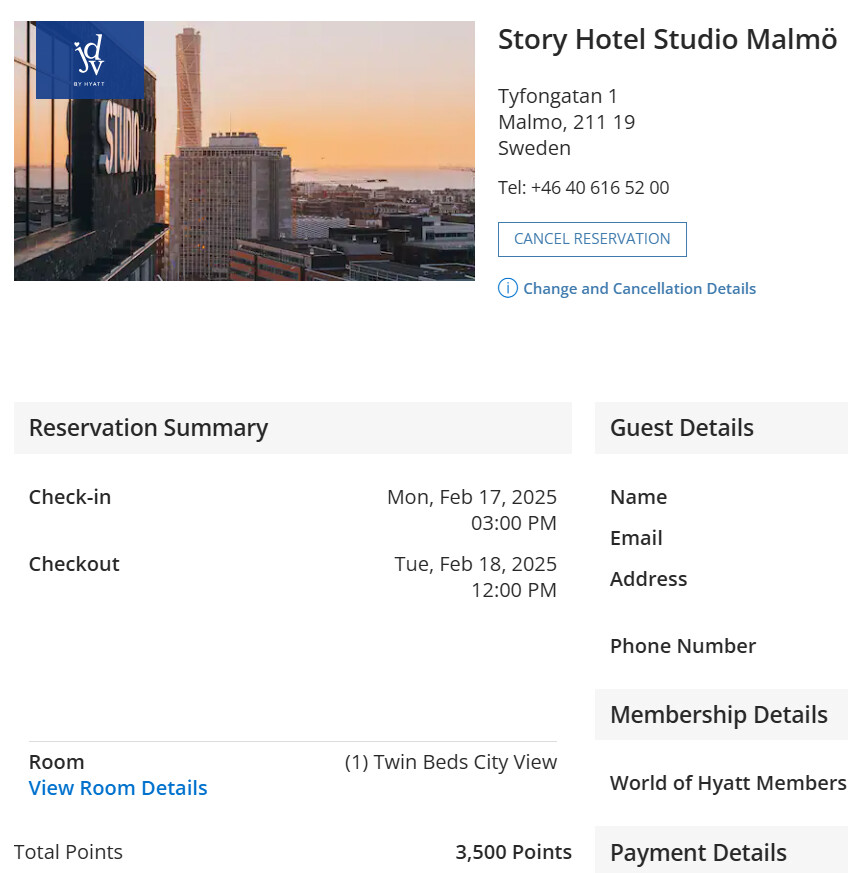Click the Membership Details section header
Viewport: 848px width, 873px height.
(x=719, y=715)
